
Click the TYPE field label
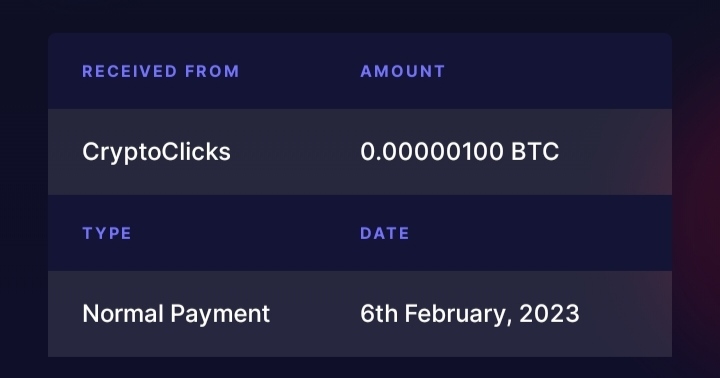click(x=107, y=233)
